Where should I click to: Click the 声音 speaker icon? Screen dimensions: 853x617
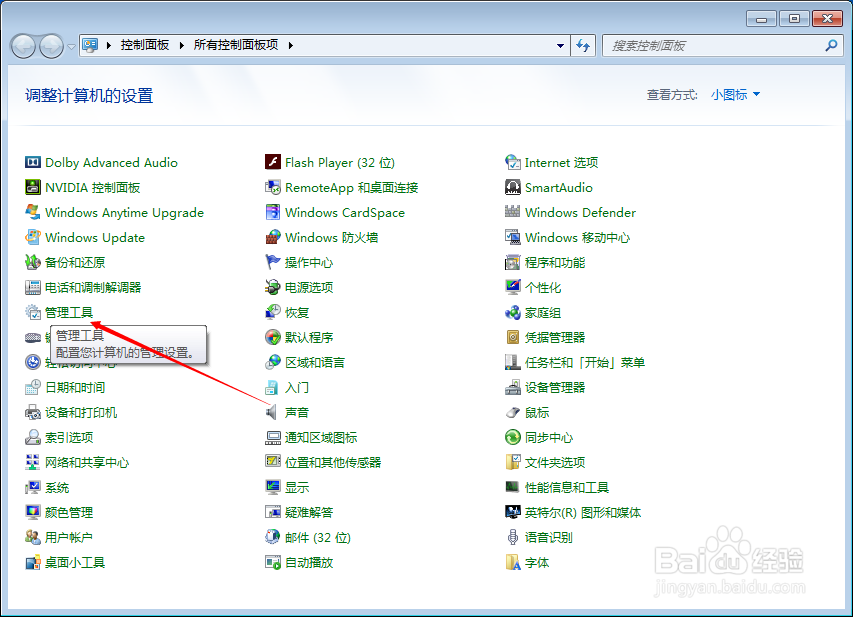[271, 412]
